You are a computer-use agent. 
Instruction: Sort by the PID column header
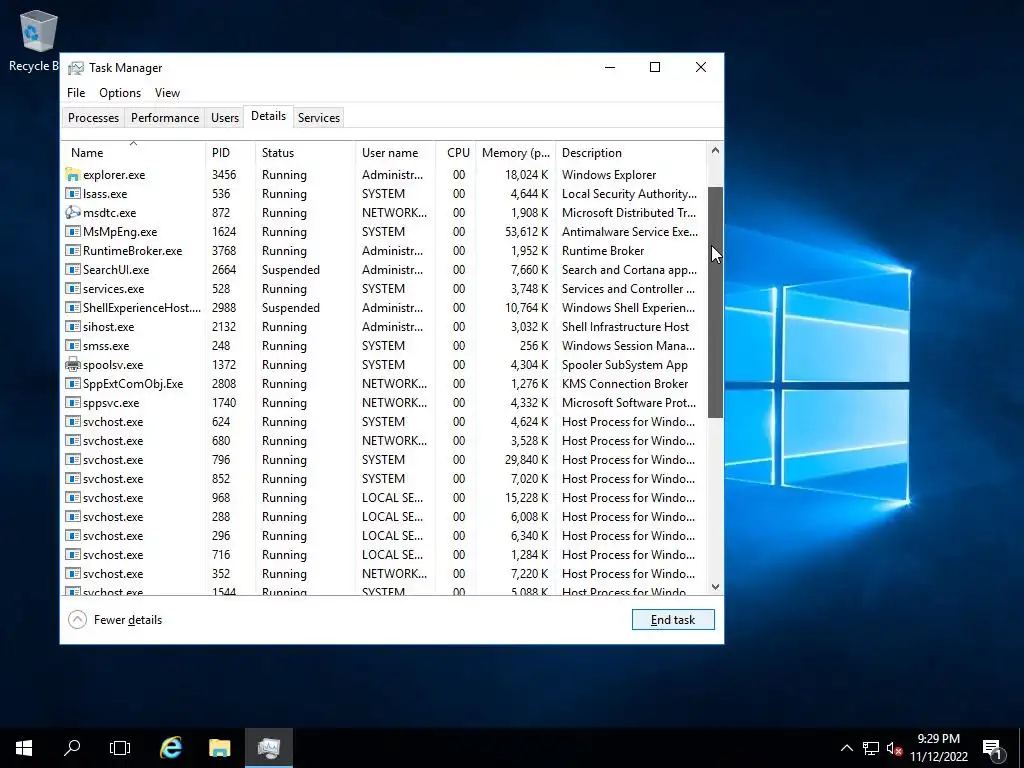tap(230, 153)
